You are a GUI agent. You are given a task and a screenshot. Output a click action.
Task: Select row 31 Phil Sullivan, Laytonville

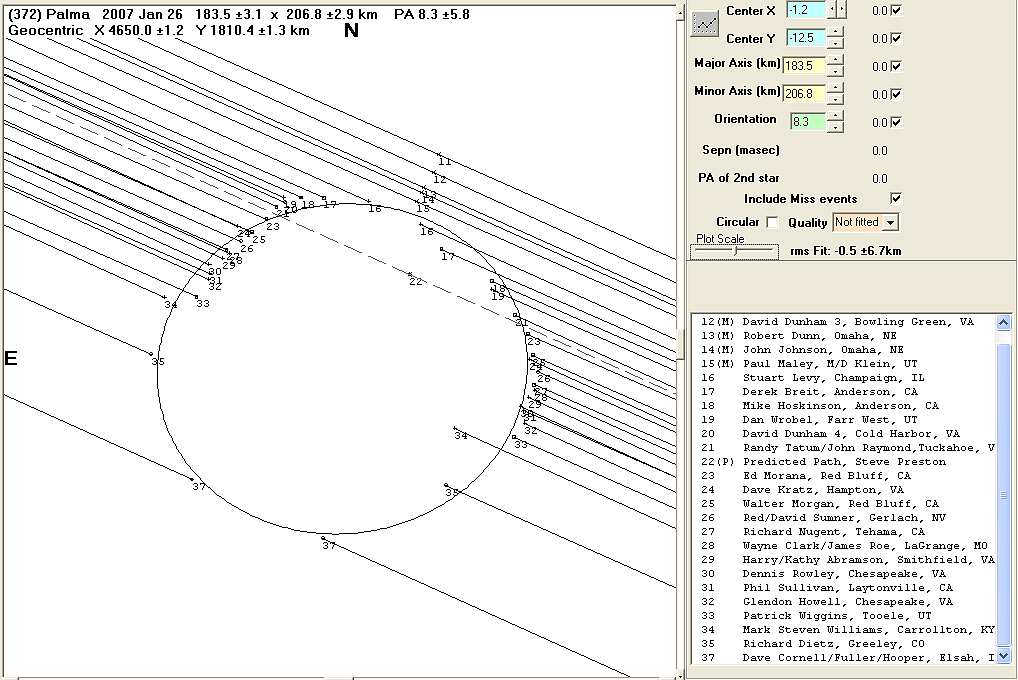tap(843, 588)
